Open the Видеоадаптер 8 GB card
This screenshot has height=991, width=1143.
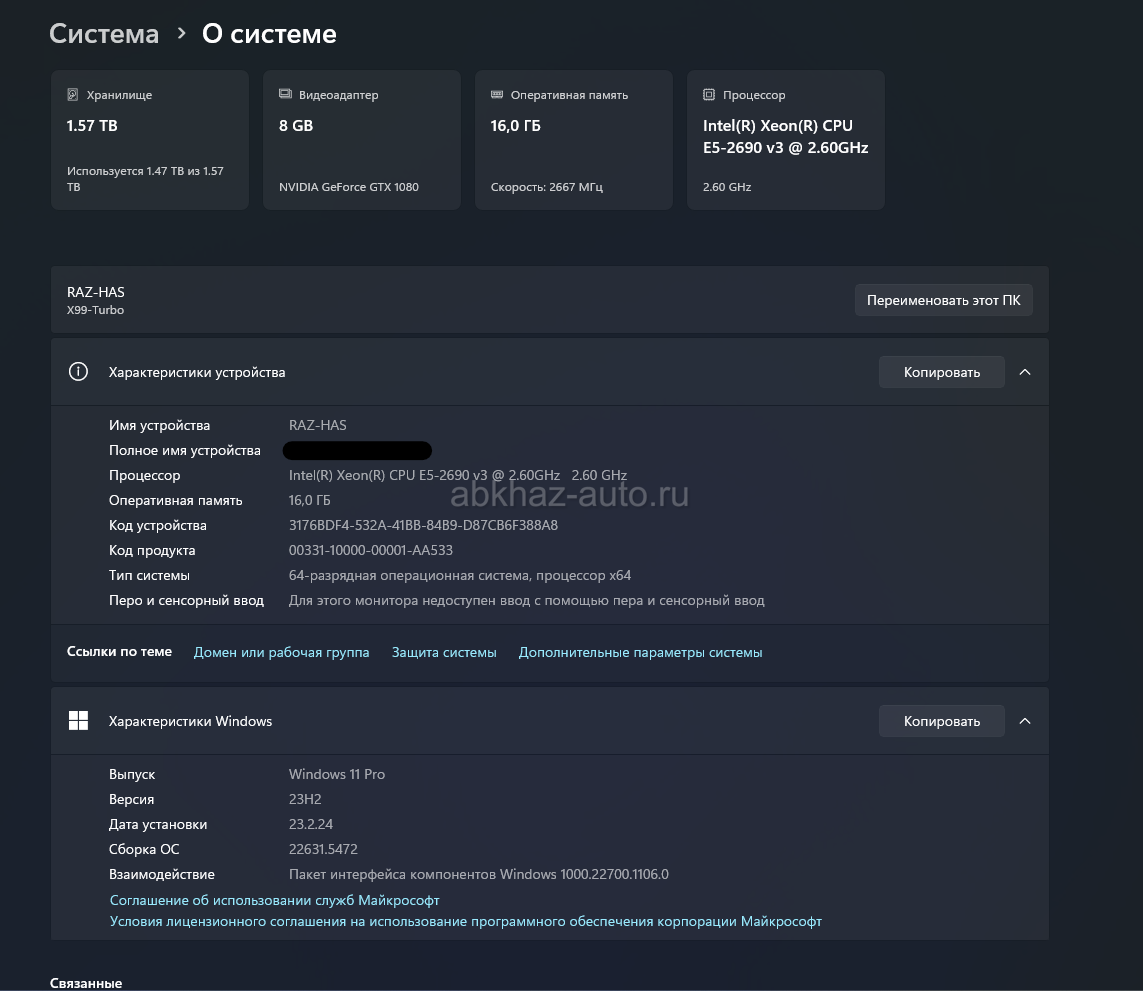coord(362,140)
